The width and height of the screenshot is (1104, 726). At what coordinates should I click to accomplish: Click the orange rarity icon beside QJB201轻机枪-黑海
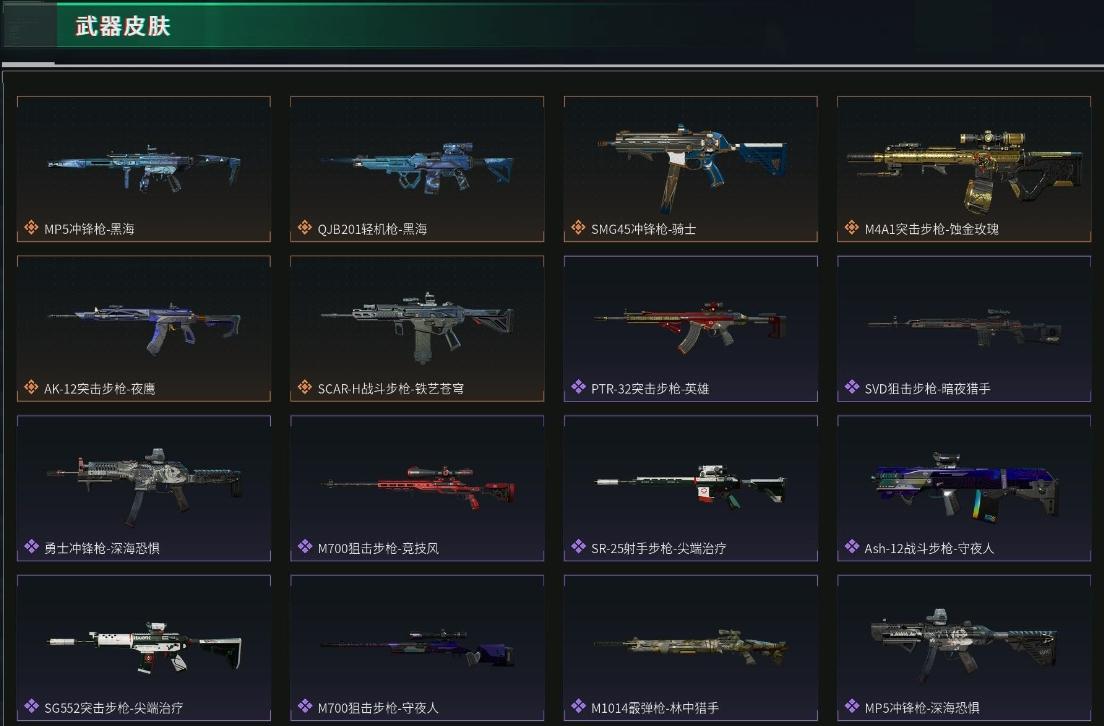304,227
